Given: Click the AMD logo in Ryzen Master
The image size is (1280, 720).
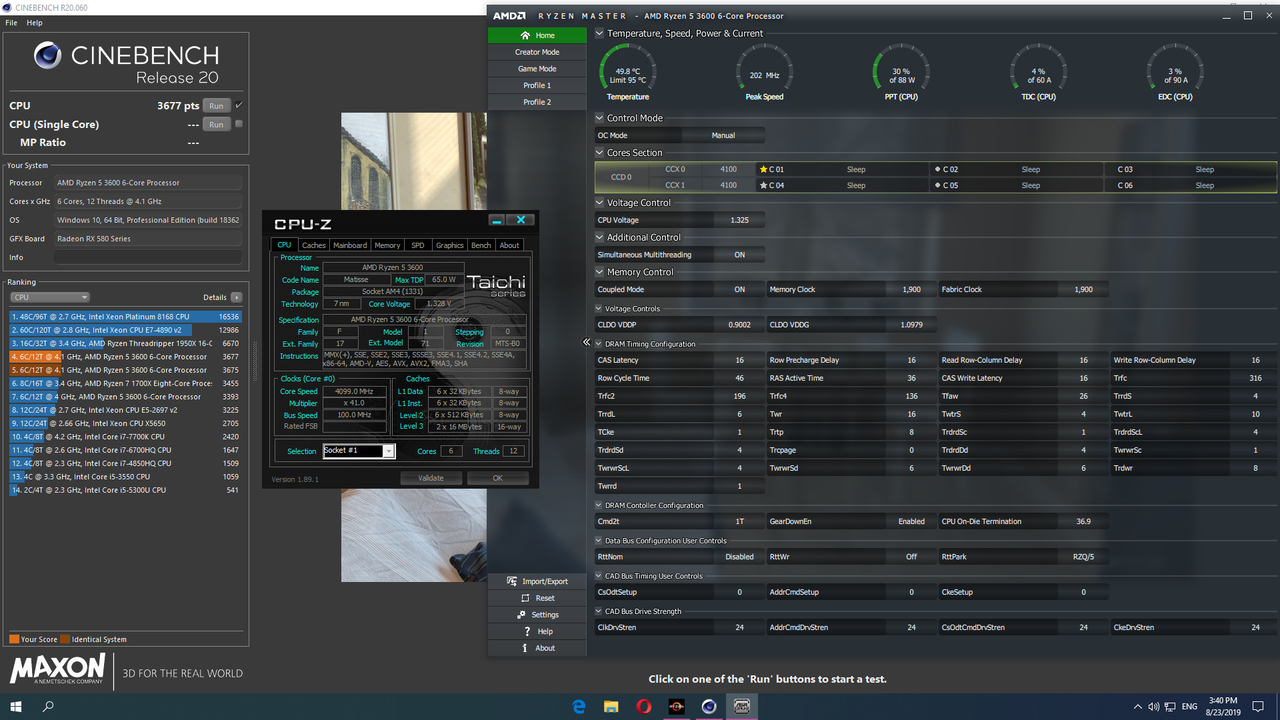Looking at the screenshot, I should pos(510,16).
